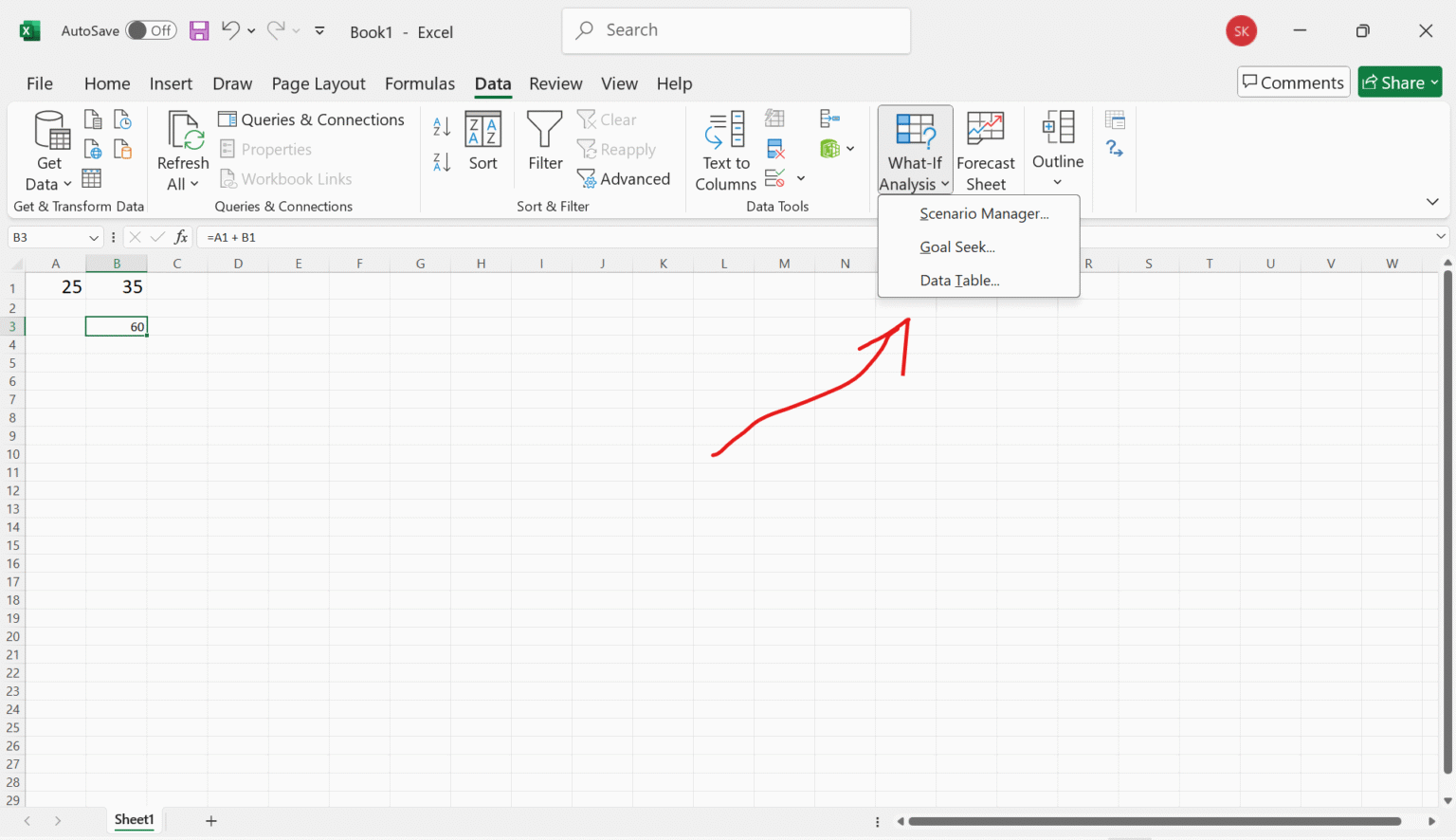Image resolution: width=1456 pixels, height=840 pixels.
Task: Launch the Flash Fill tool
Action: point(774,117)
